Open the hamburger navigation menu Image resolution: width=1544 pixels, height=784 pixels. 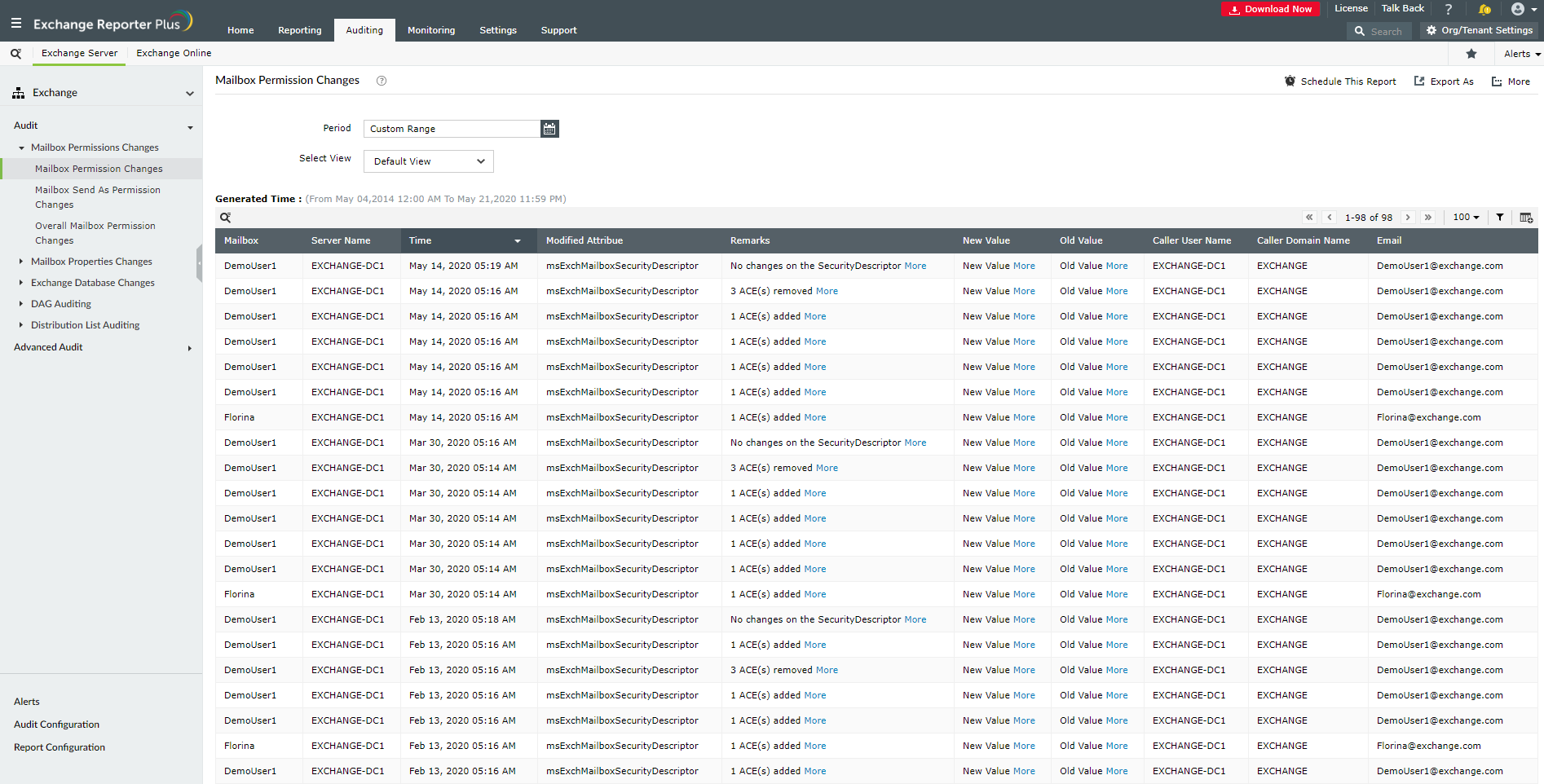pos(16,24)
